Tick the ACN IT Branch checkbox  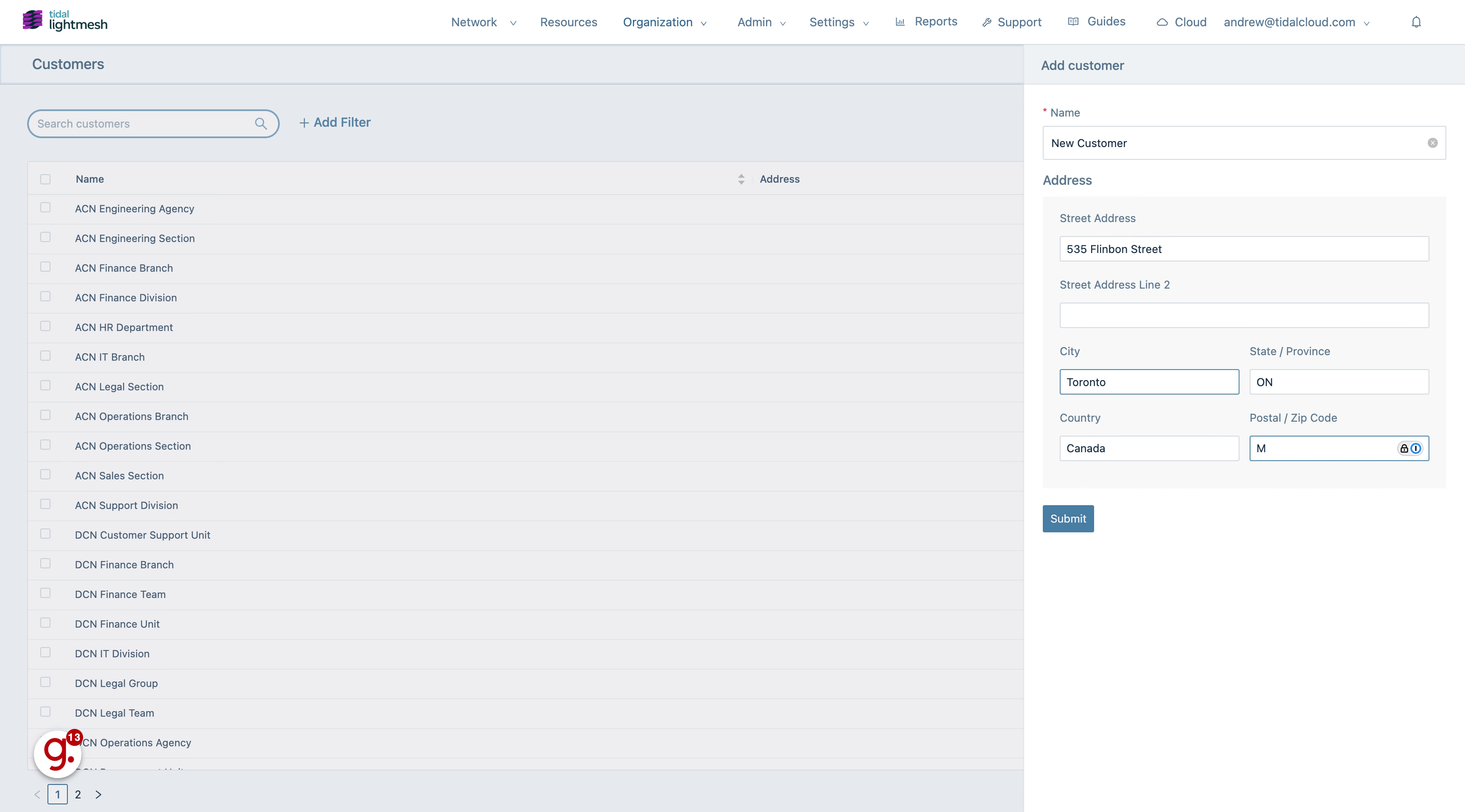click(x=45, y=356)
